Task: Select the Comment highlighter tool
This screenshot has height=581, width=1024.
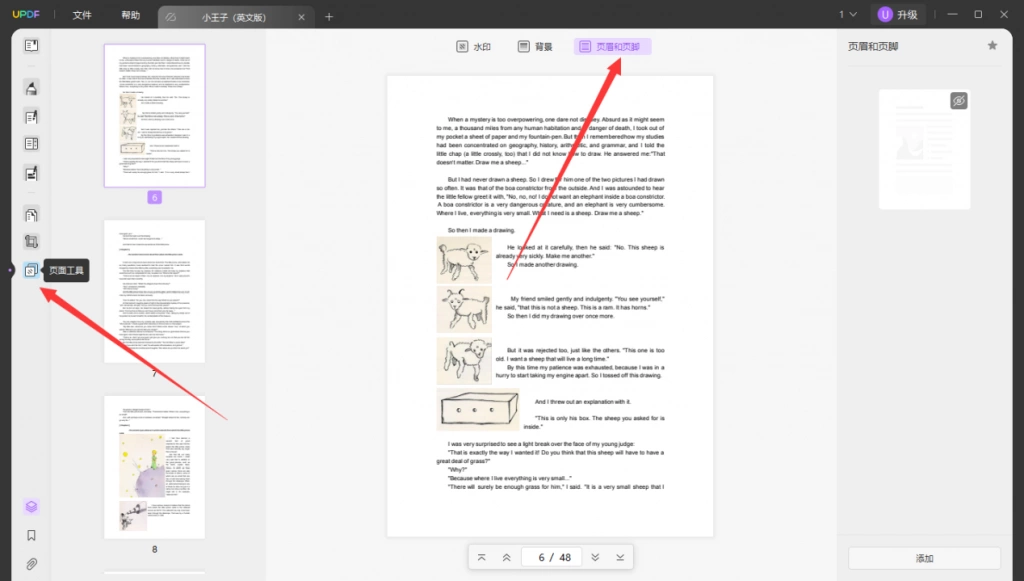Action: point(31,87)
